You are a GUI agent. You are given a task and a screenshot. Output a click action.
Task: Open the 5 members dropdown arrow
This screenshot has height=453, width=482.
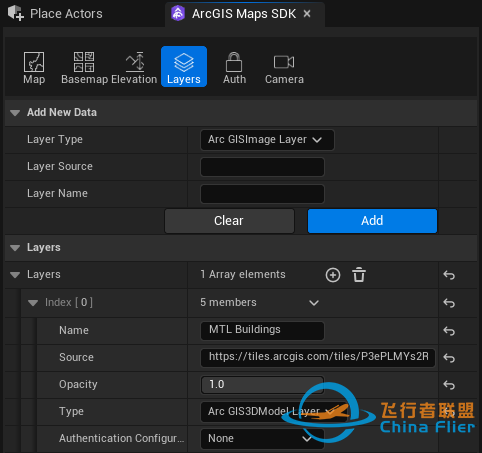pyautogui.click(x=314, y=303)
